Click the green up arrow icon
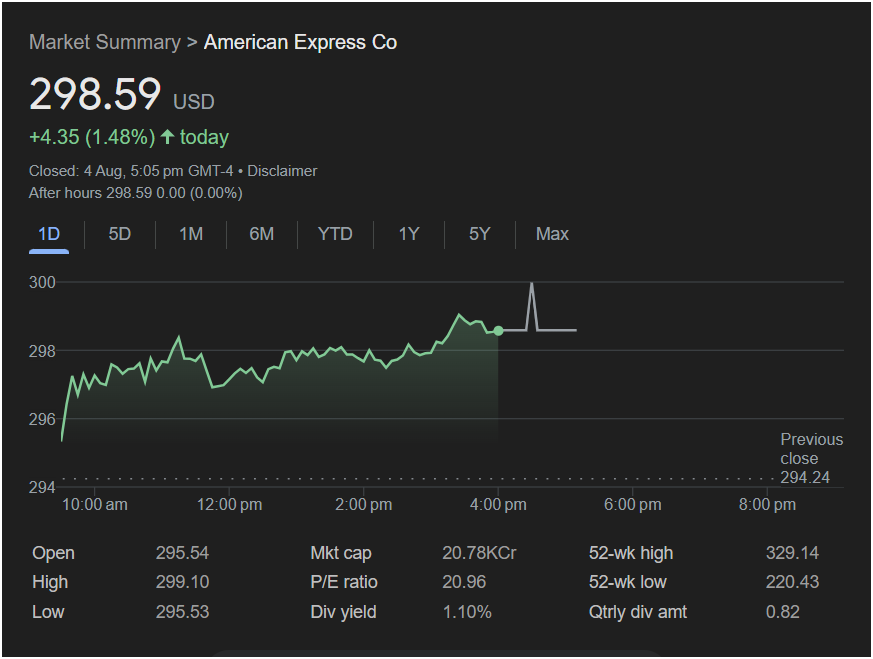Image resolution: width=873 pixels, height=659 pixels. point(167,137)
